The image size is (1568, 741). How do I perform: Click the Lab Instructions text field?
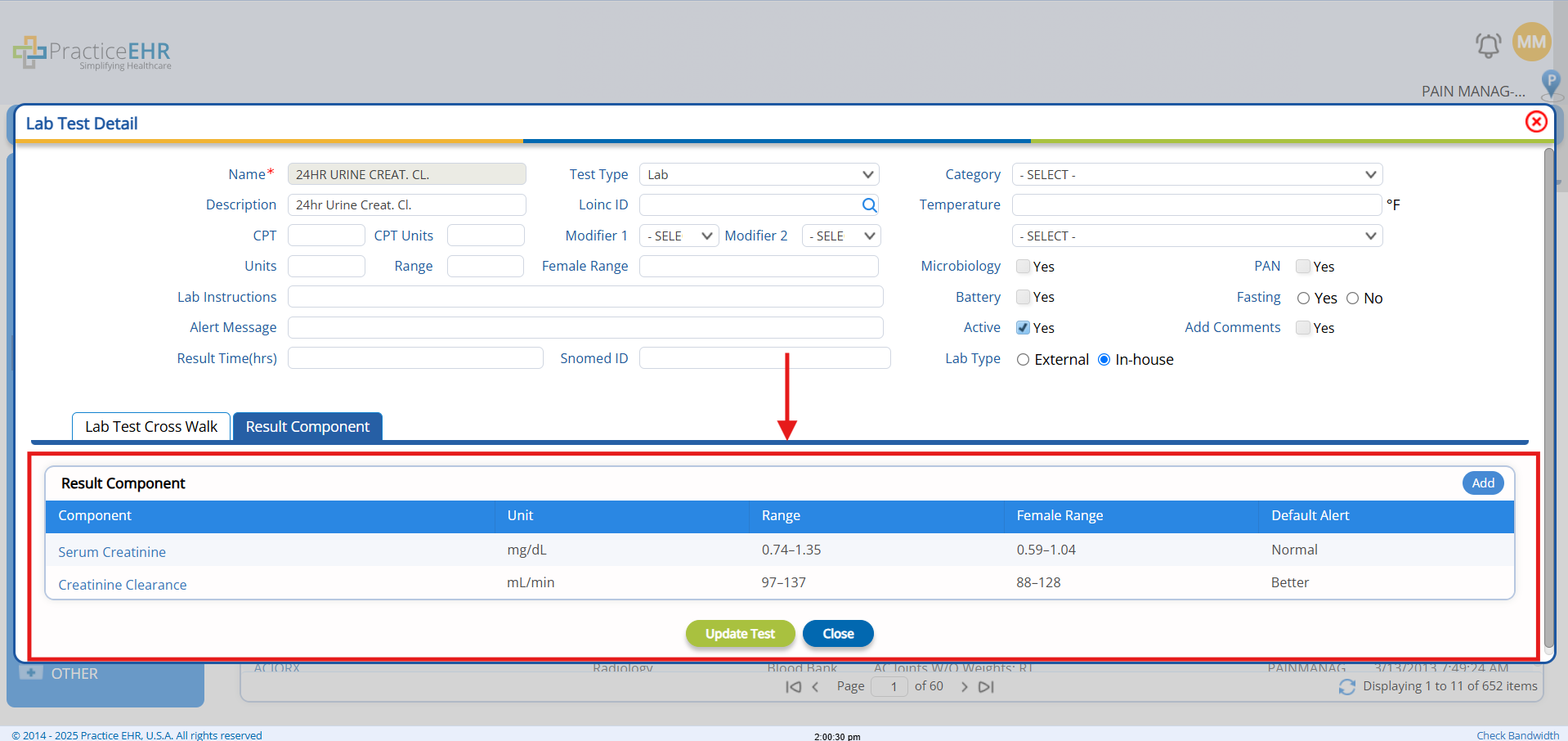click(585, 297)
